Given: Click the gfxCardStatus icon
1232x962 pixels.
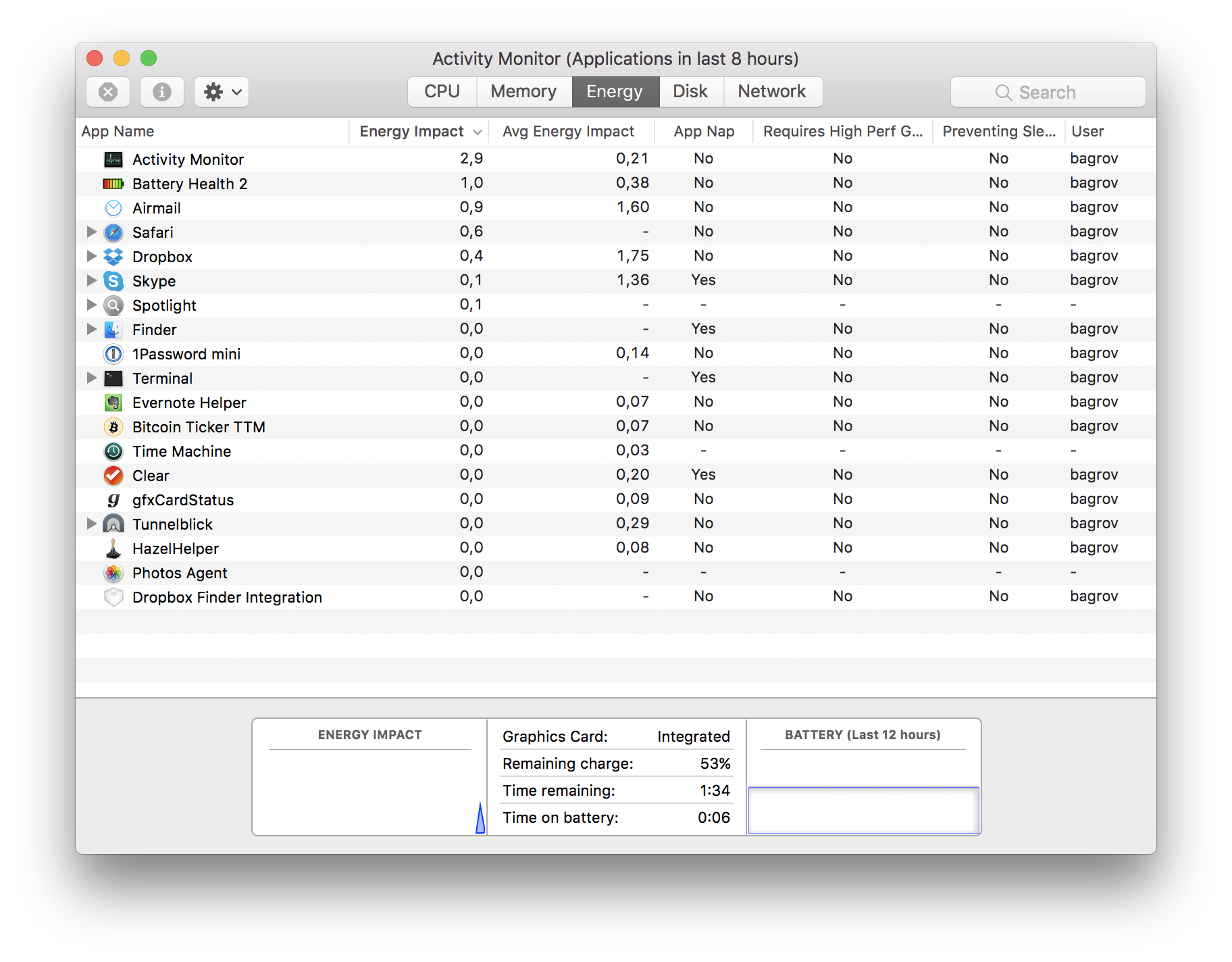Looking at the screenshot, I should (113, 500).
